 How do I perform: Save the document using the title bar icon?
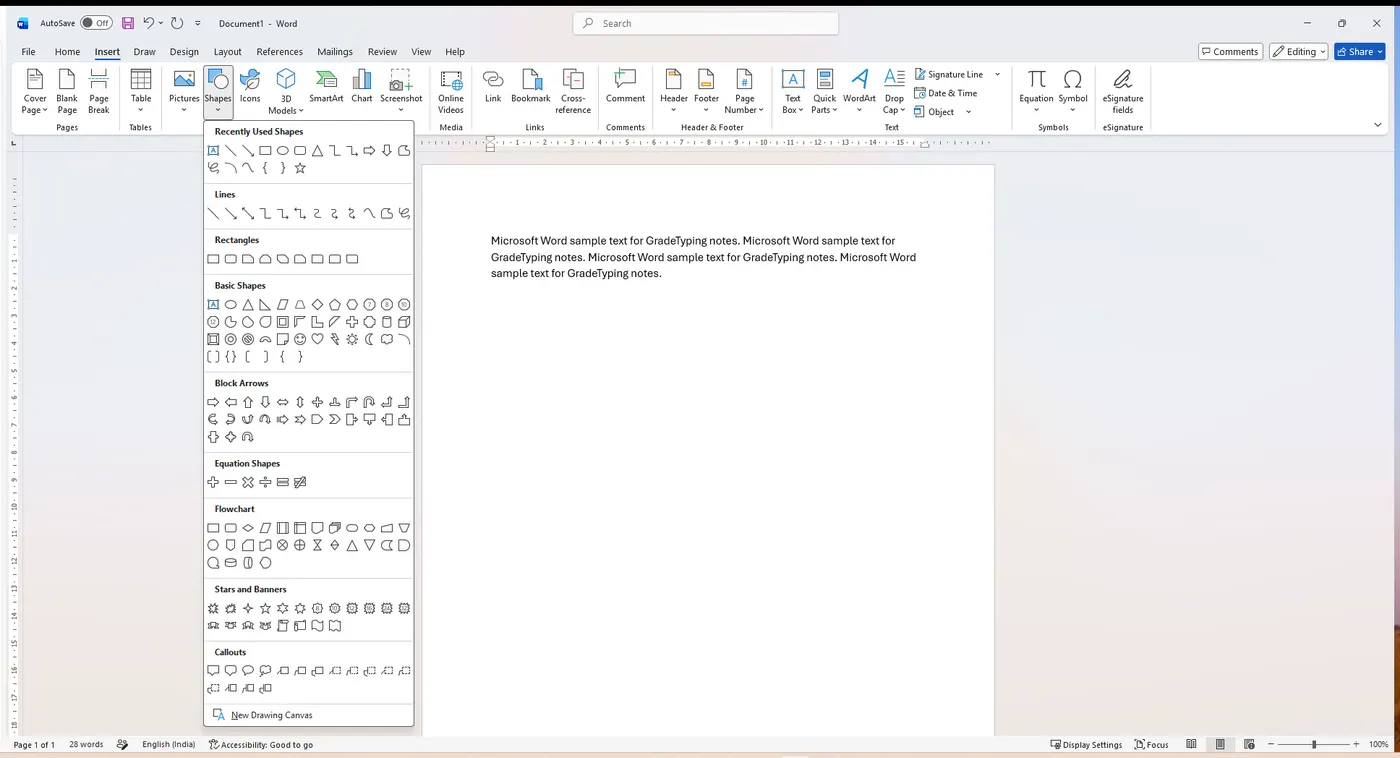pyautogui.click(x=128, y=23)
